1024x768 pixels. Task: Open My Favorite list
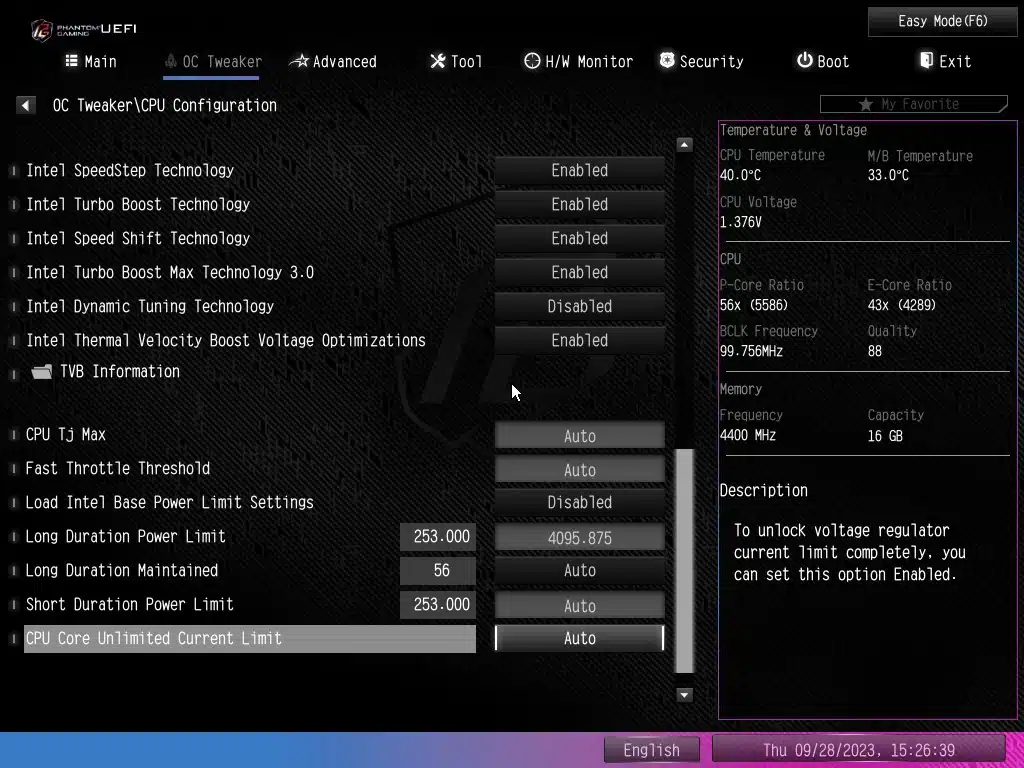coord(914,104)
